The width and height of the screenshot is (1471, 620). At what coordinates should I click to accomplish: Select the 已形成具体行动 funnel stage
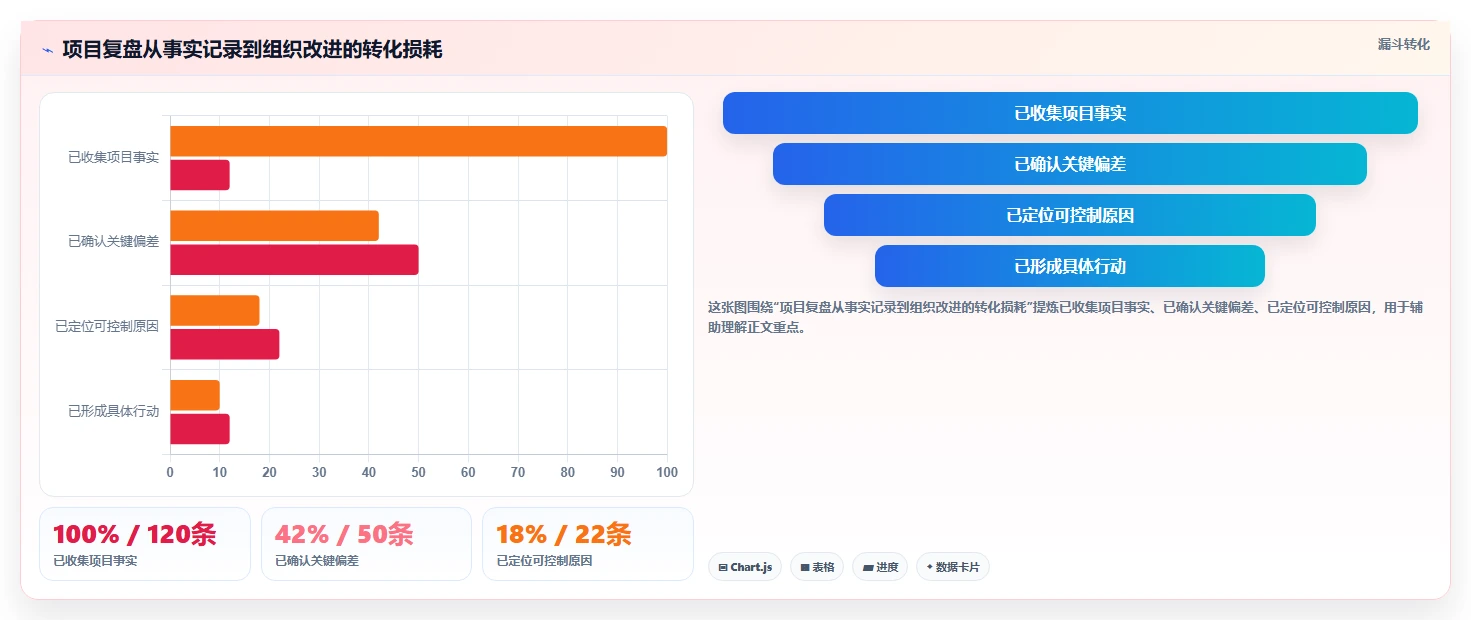click(x=1070, y=266)
